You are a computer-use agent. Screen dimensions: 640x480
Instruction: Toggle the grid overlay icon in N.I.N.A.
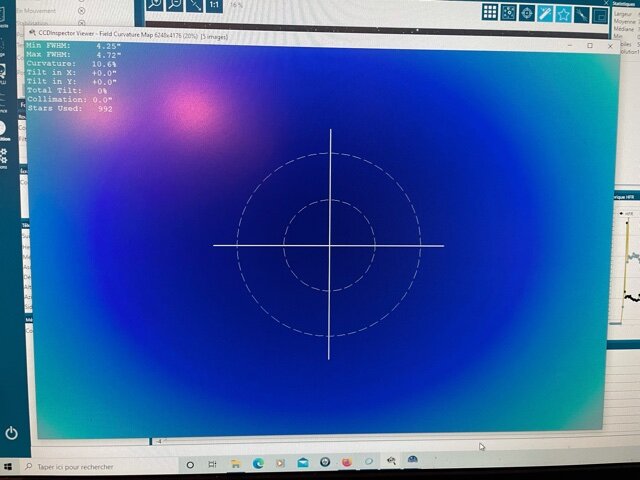(490, 12)
